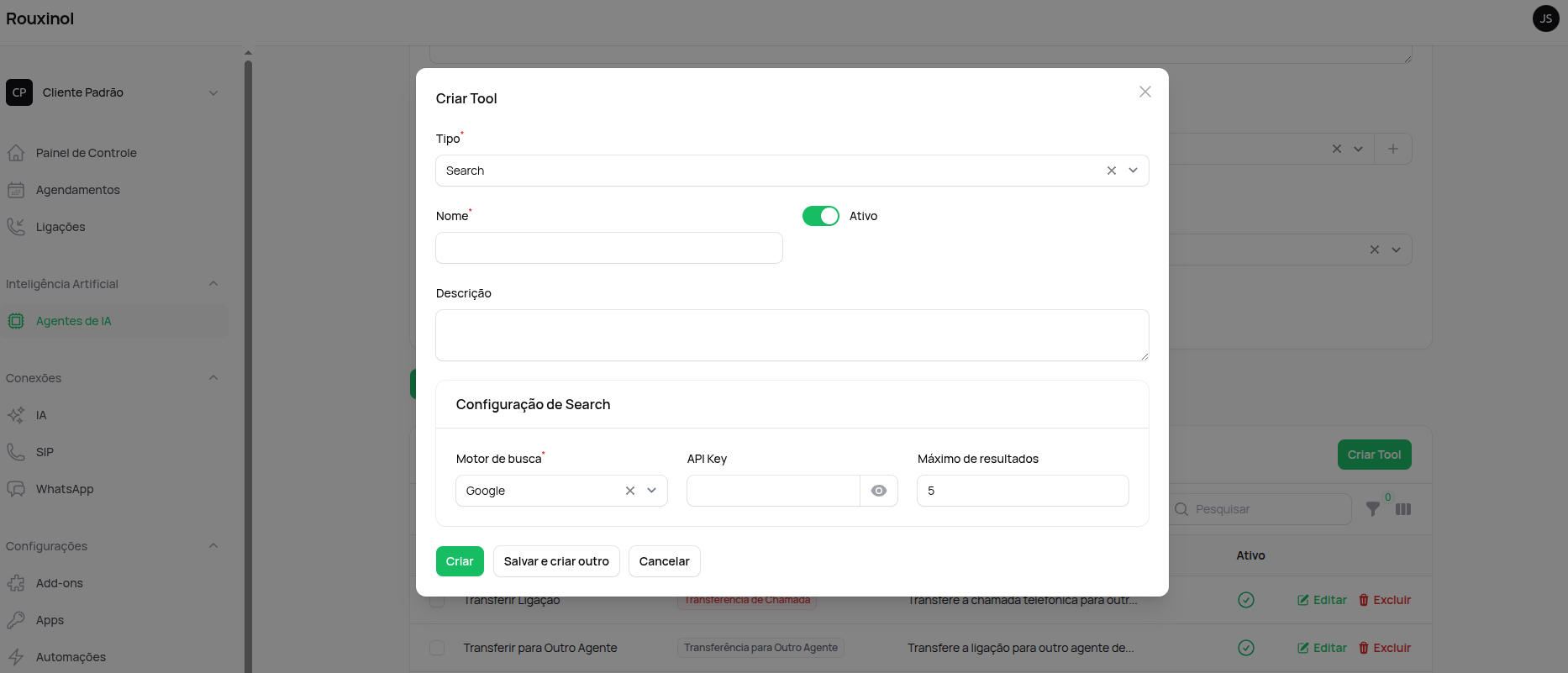1568x673 pixels.
Task: Open the Agendamentos calendar icon
Action: [16, 190]
